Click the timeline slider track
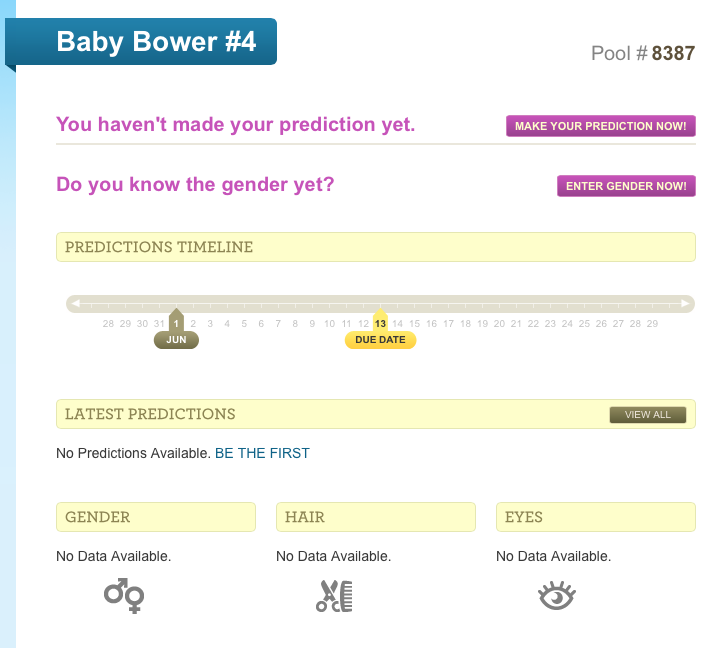728x648 pixels. [x=380, y=304]
